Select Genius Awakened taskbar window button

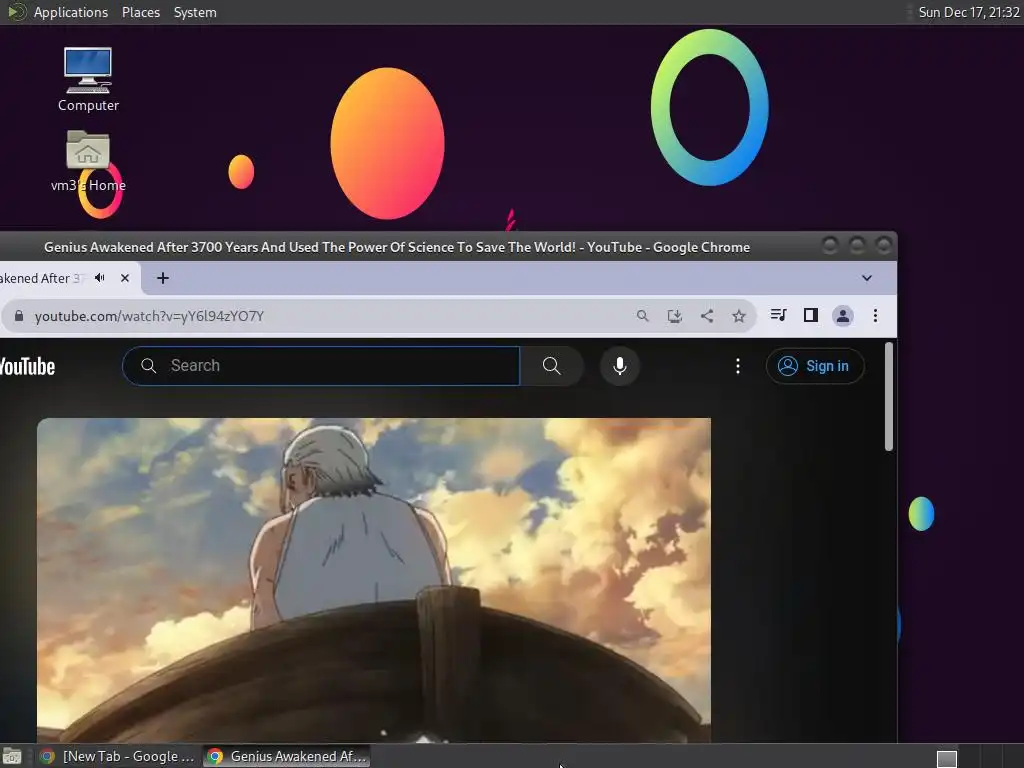coord(287,756)
